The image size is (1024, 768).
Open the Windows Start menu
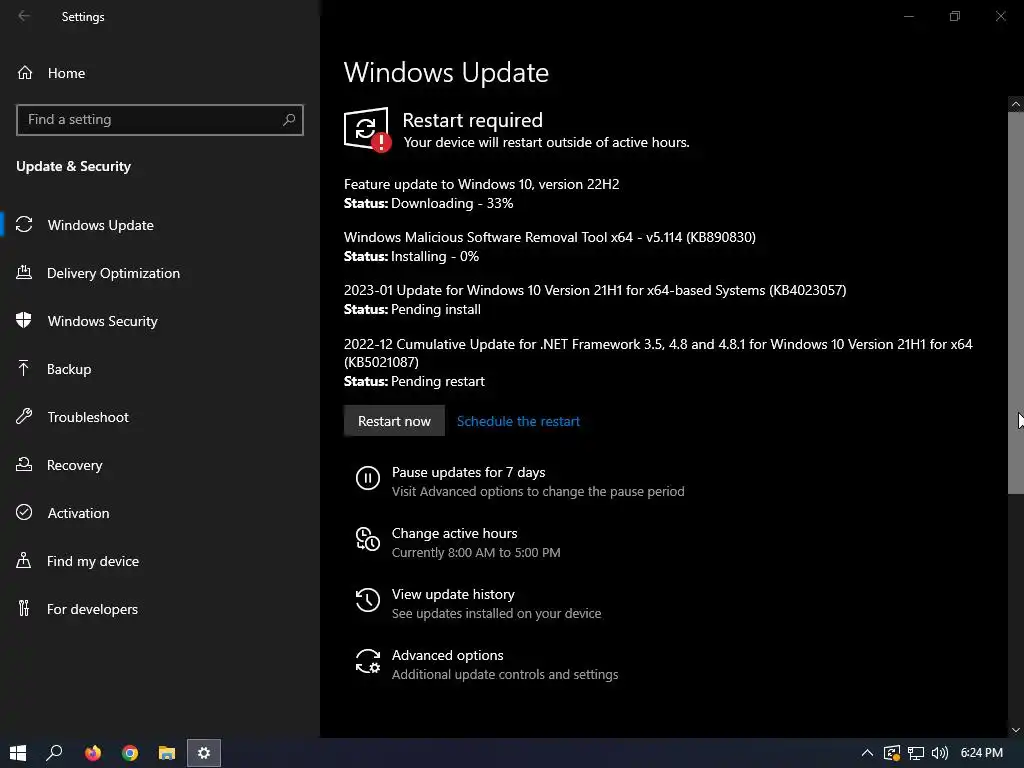click(x=18, y=753)
